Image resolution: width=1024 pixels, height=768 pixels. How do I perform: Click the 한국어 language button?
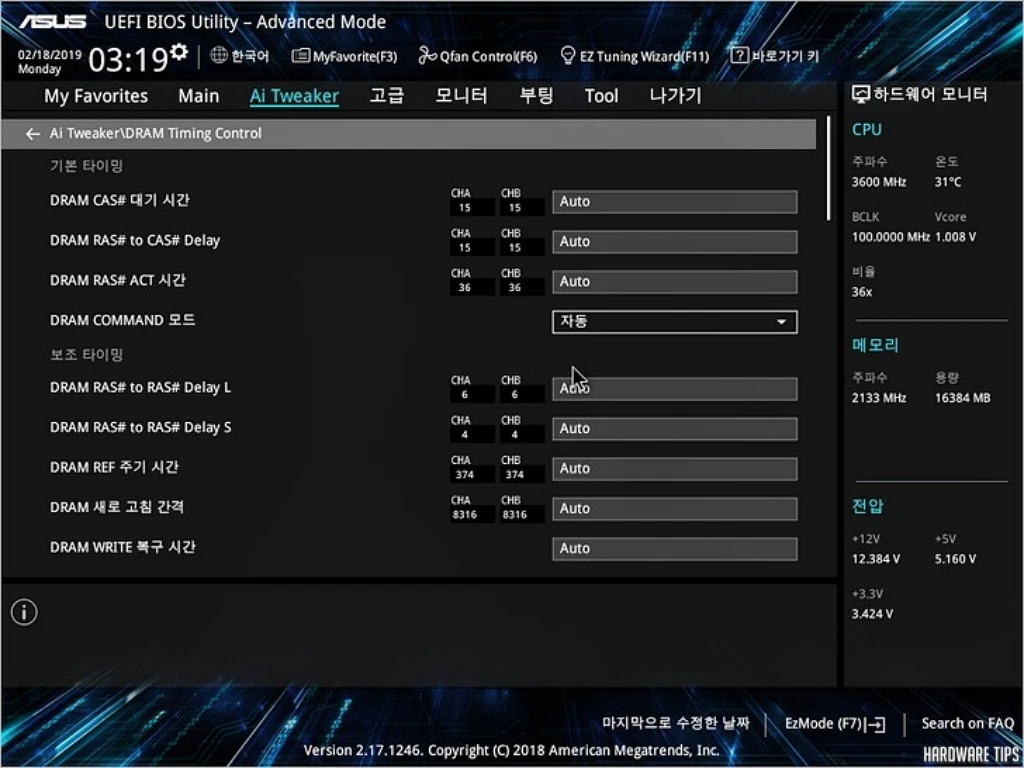tap(240, 56)
